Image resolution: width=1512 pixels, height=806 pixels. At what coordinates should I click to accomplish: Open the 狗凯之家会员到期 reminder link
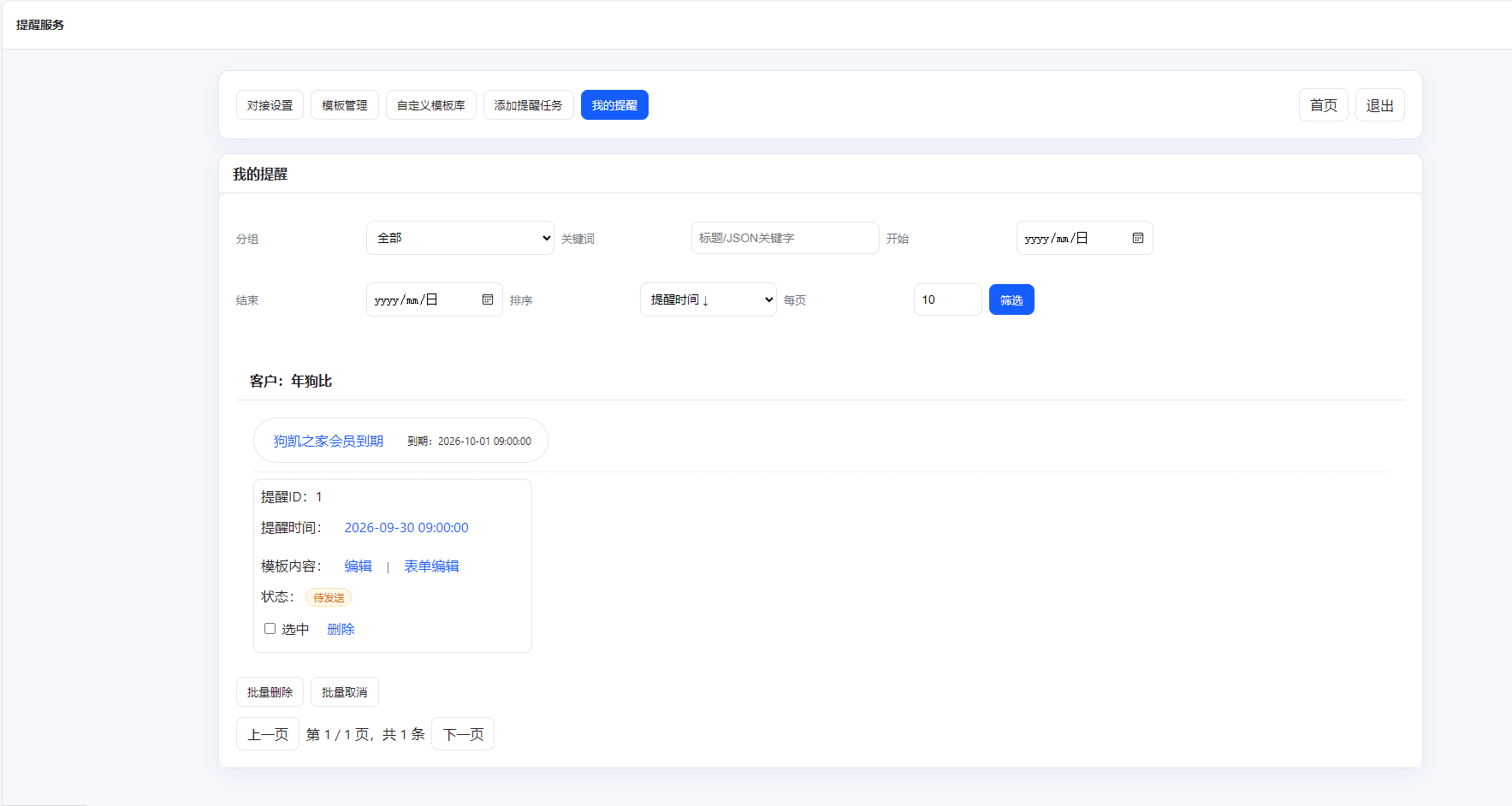(328, 441)
